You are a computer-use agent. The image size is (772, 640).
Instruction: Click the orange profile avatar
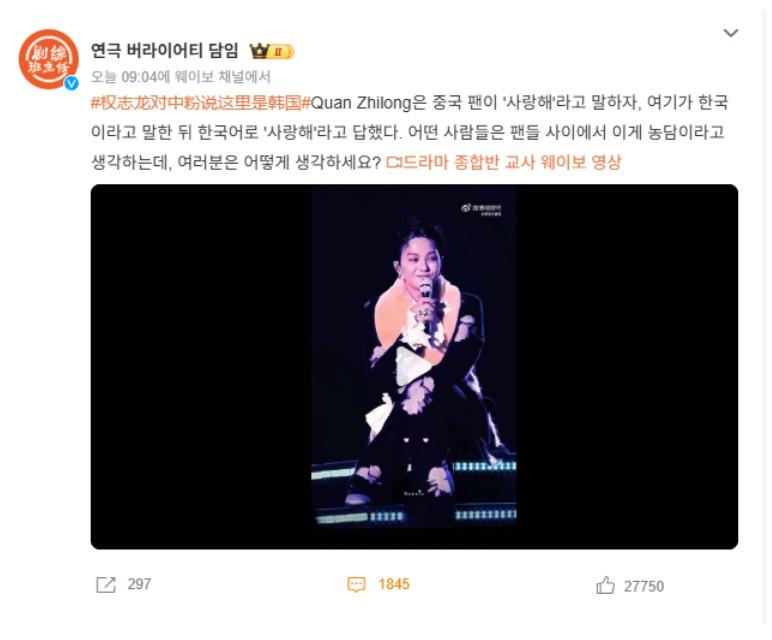[x=48, y=59]
